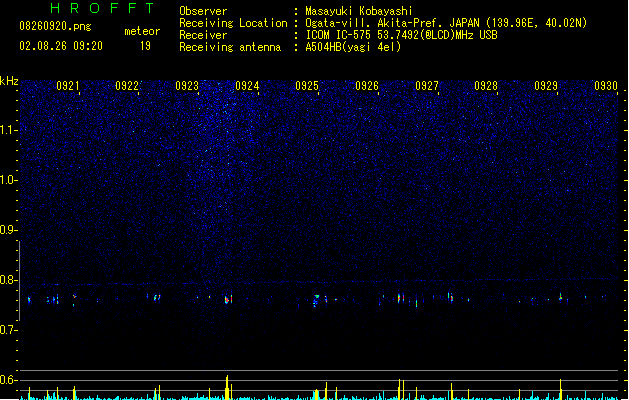
Task: Click the Observer label
Action: point(203,11)
